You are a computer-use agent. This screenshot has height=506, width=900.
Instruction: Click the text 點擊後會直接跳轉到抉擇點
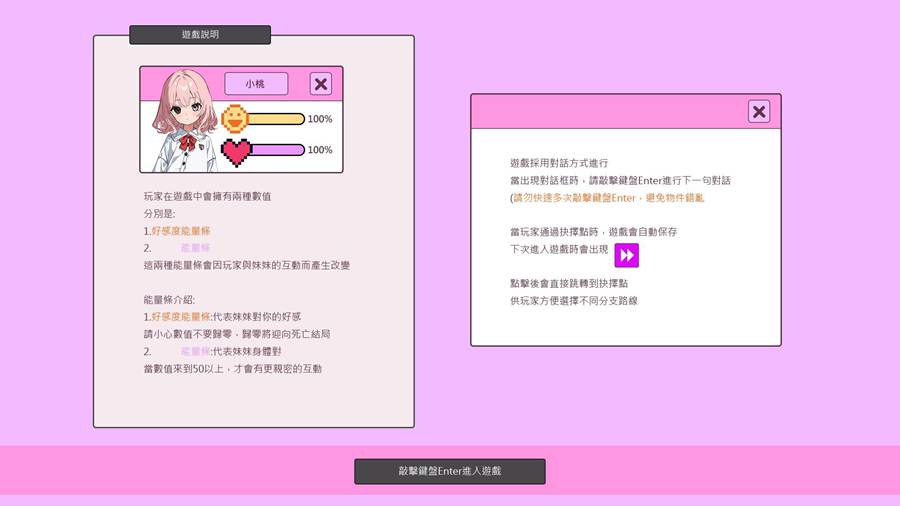click(569, 283)
